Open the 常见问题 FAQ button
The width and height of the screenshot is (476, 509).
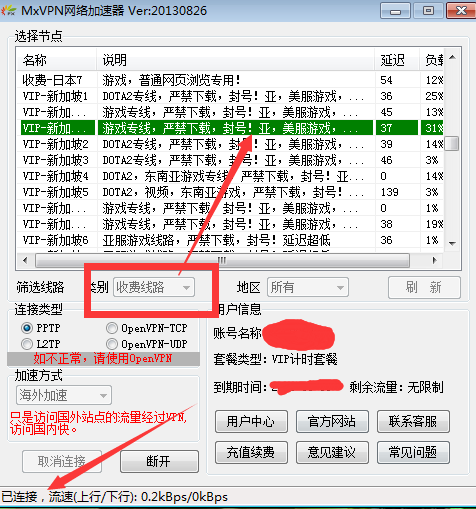413,452
